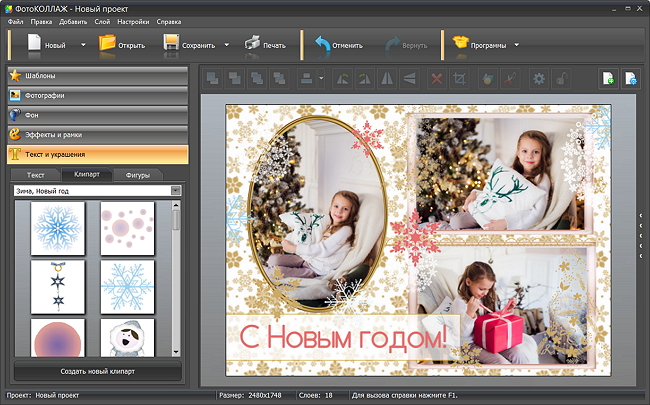The width and height of the screenshot is (650, 405).
Task: Switch to the Фигуры tab
Action: [138, 175]
